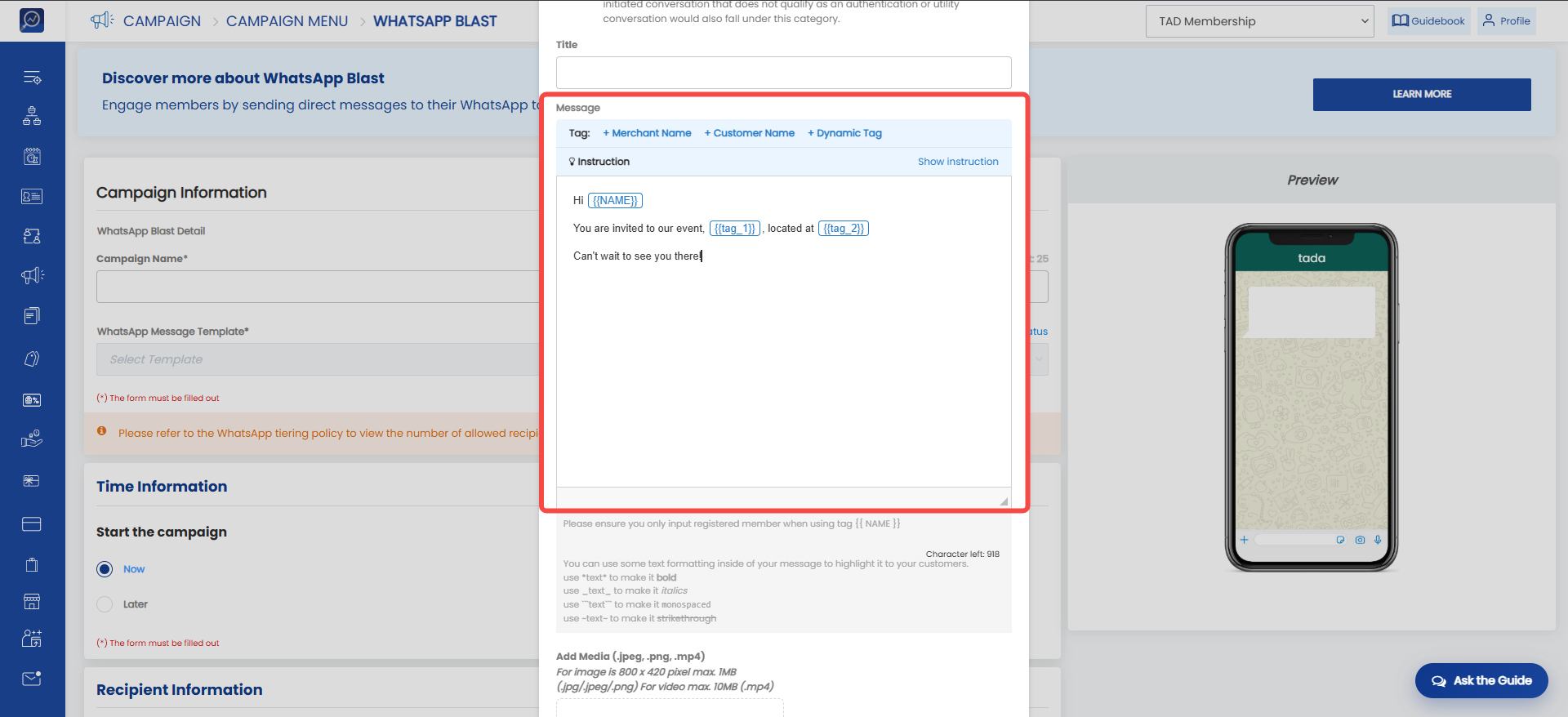Open the sidebar member ID card icon
Screen dimensions: 1568x717
click(x=32, y=196)
